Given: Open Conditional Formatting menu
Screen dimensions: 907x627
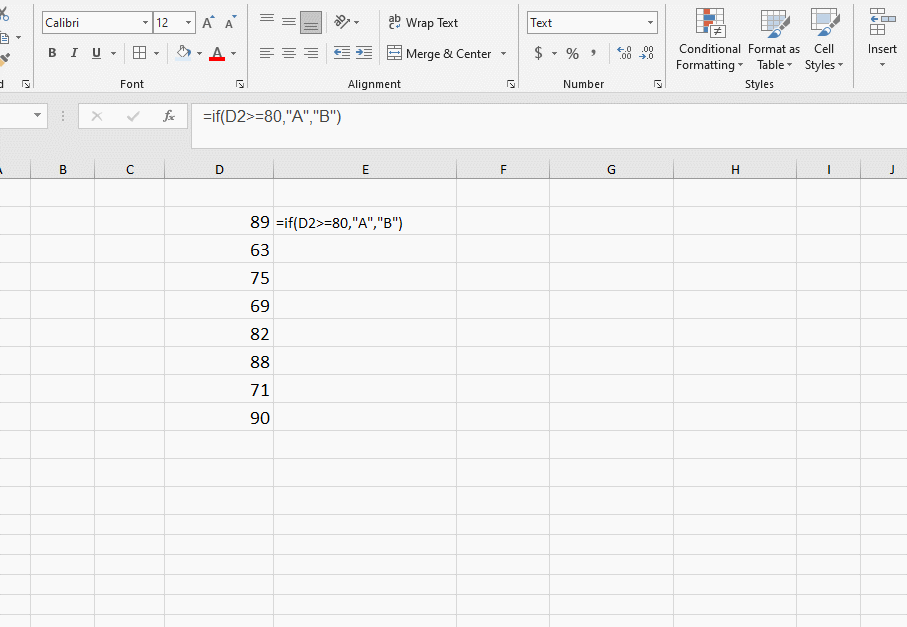Looking at the screenshot, I should pyautogui.click(x=710, y=39).
